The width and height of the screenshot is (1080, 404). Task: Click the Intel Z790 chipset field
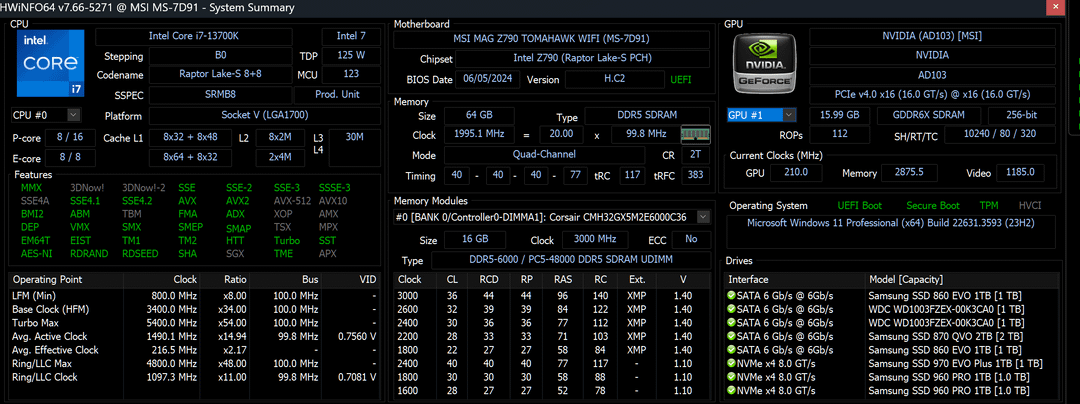tap(582, 59)
